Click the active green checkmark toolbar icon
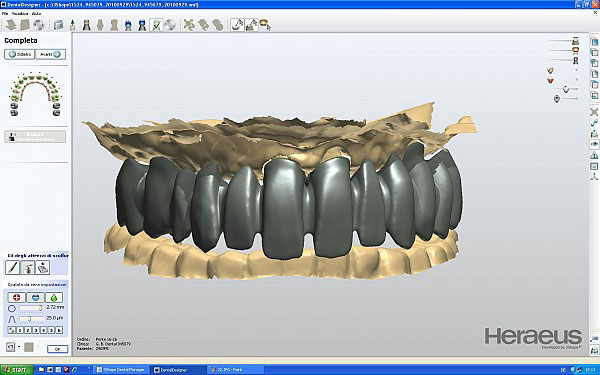This screenshot has height=375, width=600. tap(156, 25)
